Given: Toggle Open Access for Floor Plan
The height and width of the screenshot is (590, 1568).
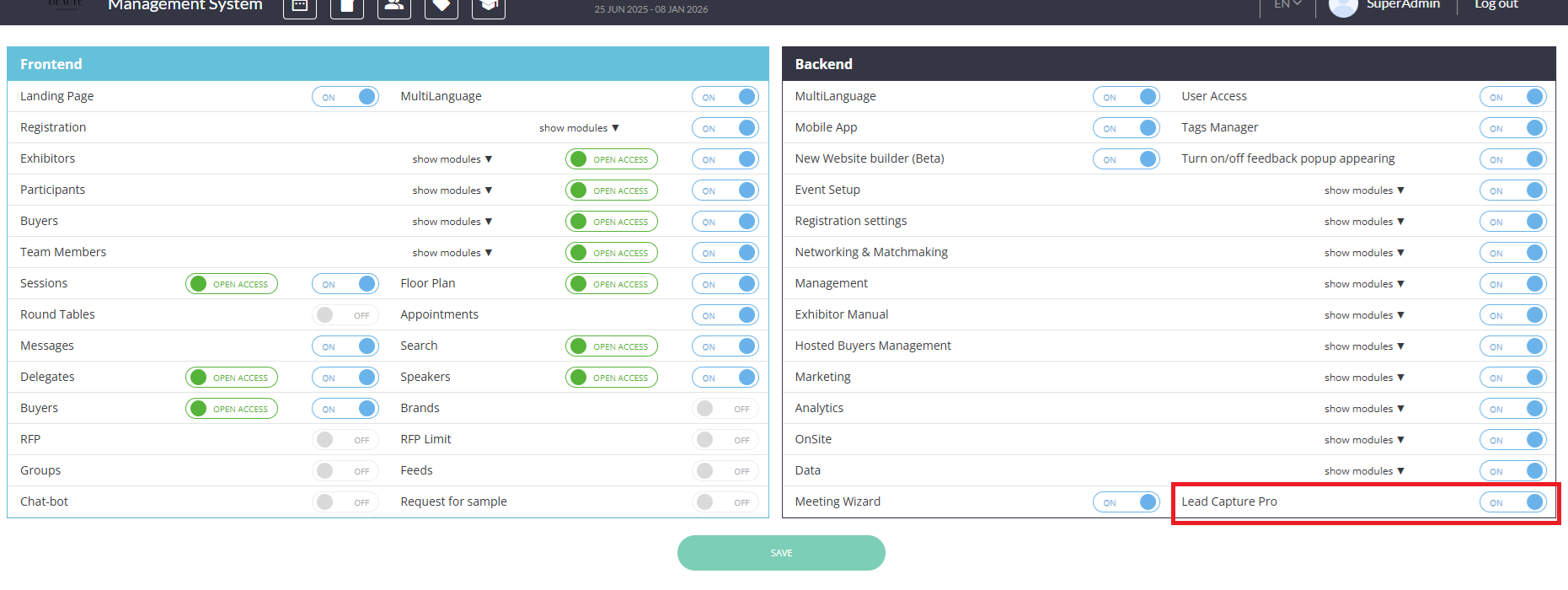Looking at the screenshot, I should (x=612, y=284).
